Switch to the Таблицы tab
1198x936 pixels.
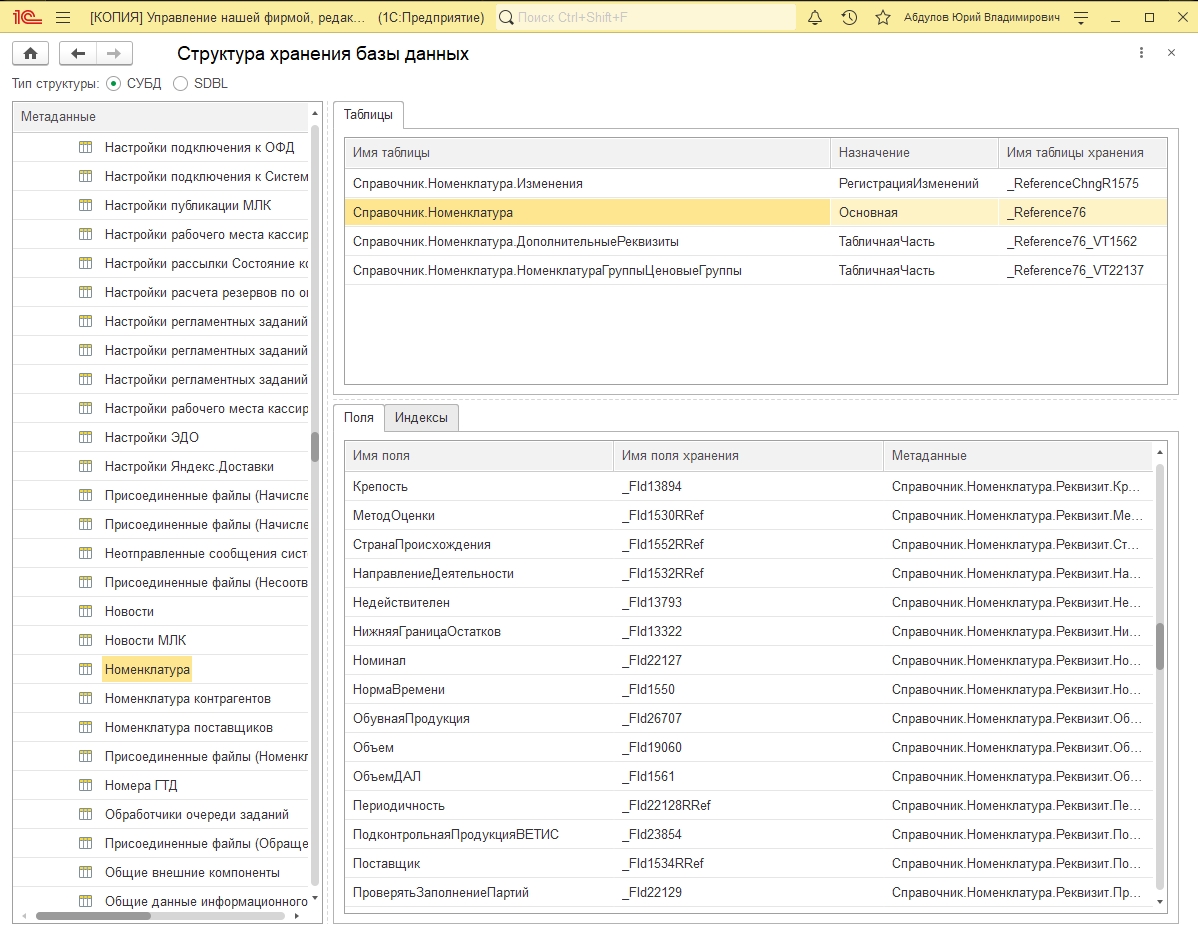[368, 115]
